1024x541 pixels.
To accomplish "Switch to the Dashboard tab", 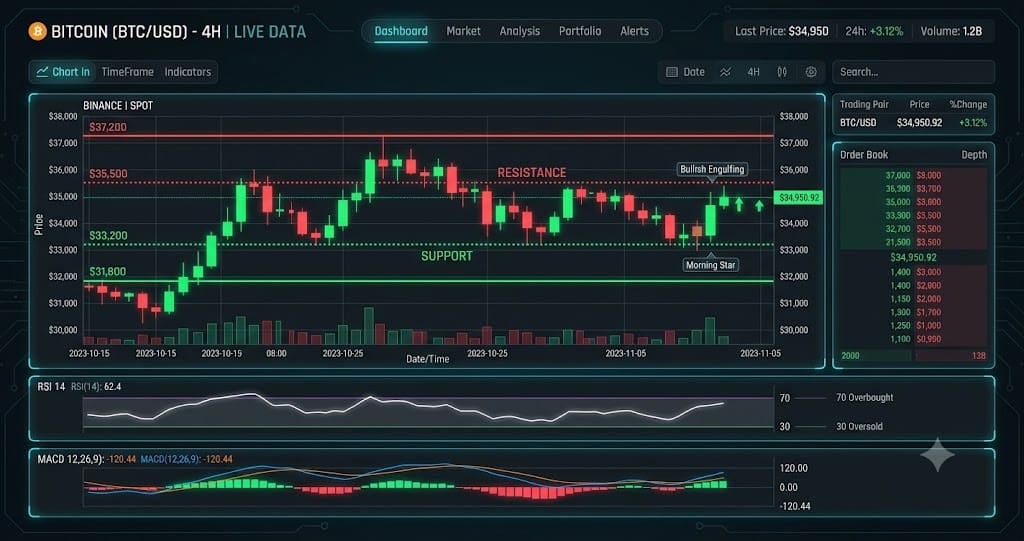I will pyautogui.click(x=401, y=31).
